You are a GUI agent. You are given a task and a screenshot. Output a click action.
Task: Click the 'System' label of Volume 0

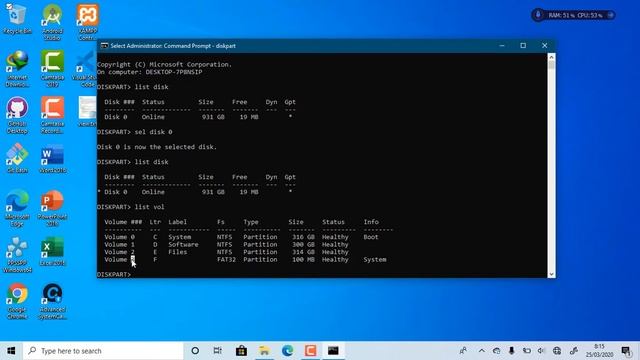click(x=180, y=237)
